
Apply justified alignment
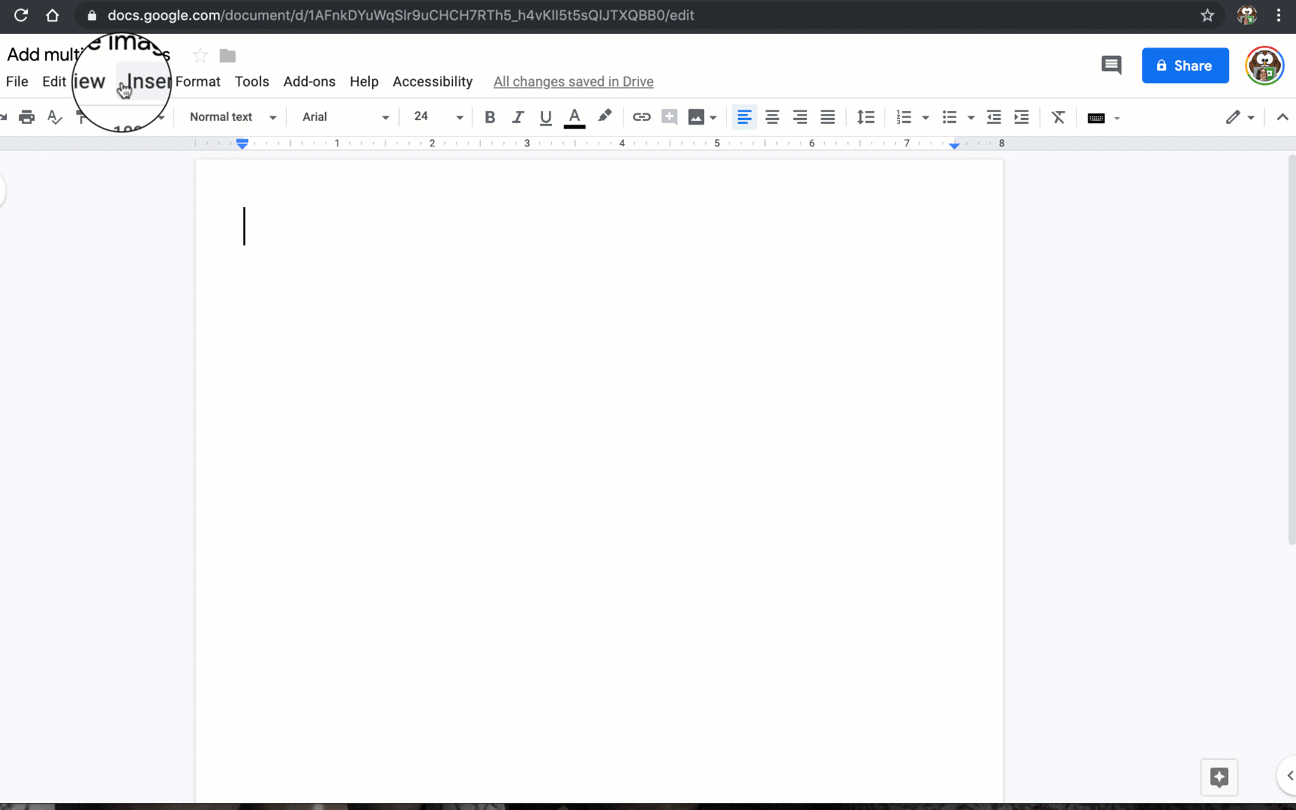(x=827, y=117)
